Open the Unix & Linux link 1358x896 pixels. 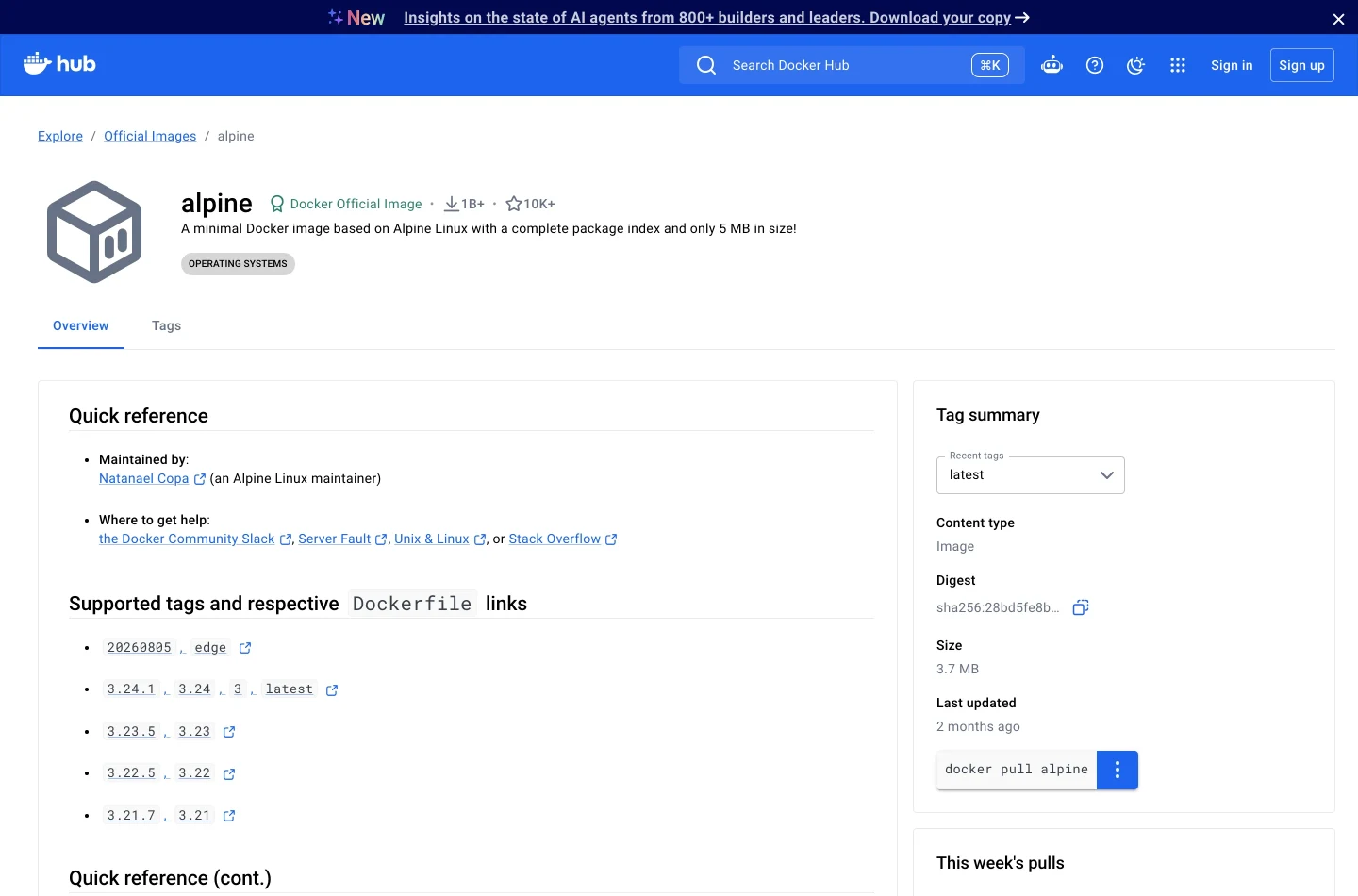[432, 539]
